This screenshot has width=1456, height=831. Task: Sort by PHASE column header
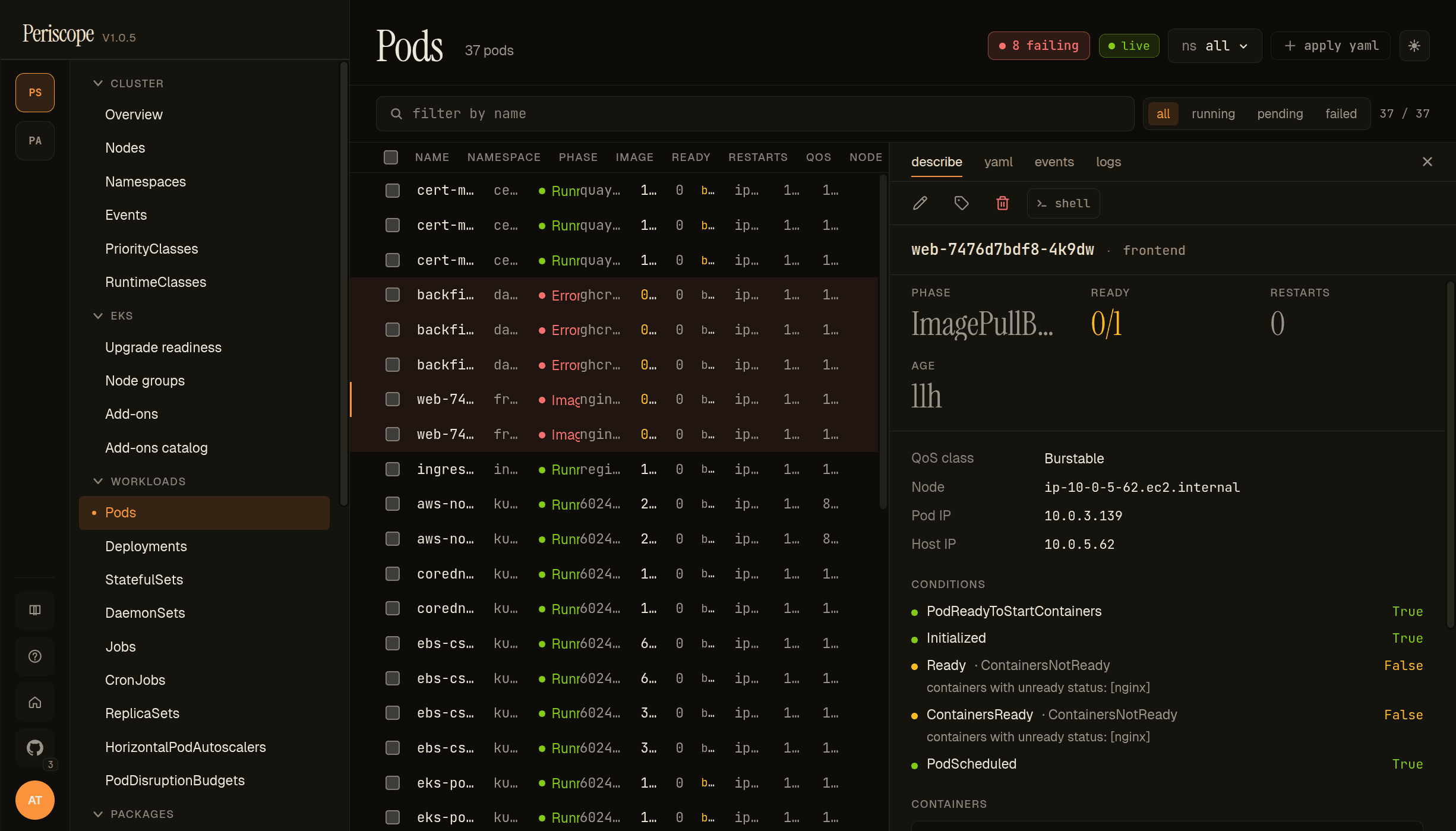click(578, 157)
